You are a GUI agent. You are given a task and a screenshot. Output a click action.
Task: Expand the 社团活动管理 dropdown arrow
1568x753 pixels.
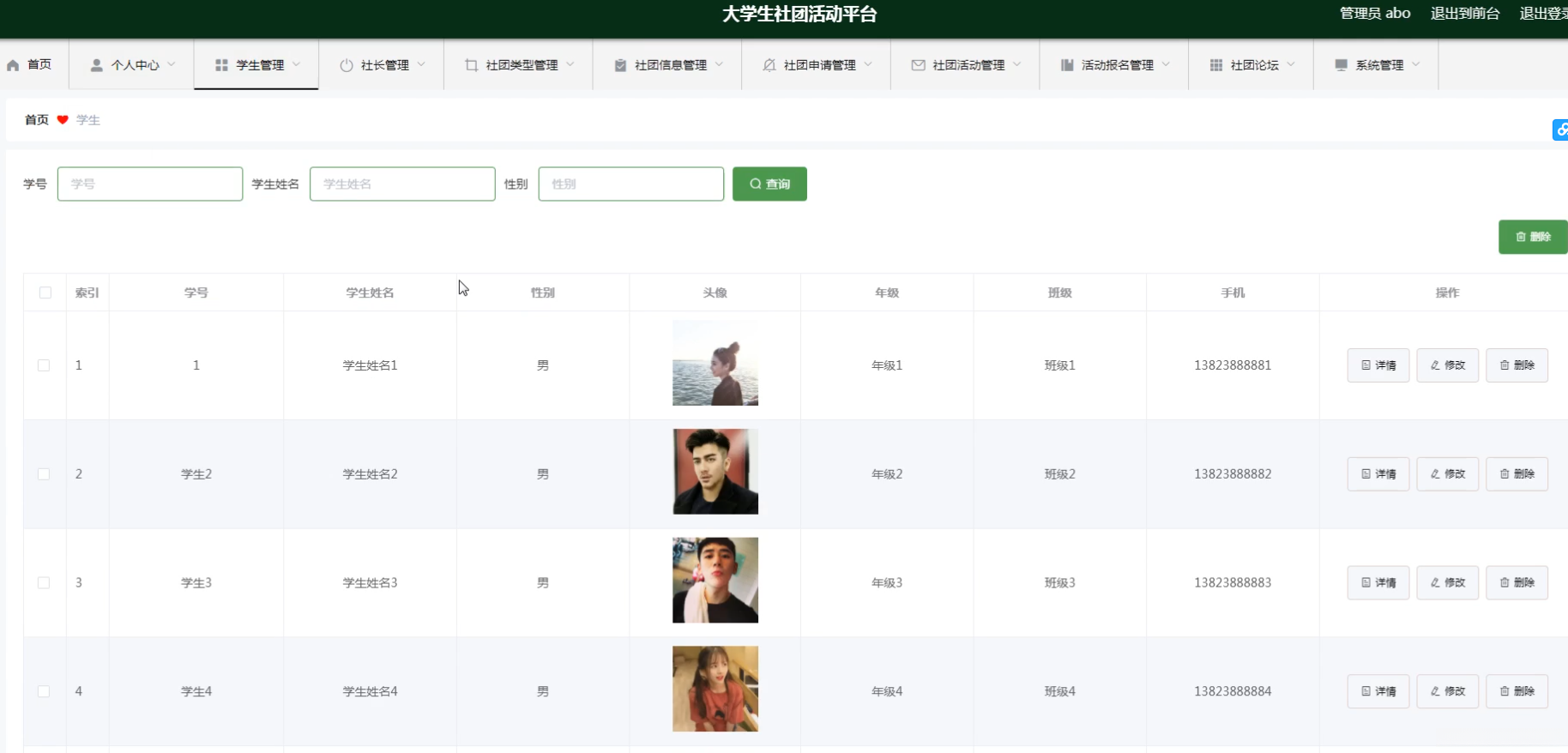(1017, 64)
